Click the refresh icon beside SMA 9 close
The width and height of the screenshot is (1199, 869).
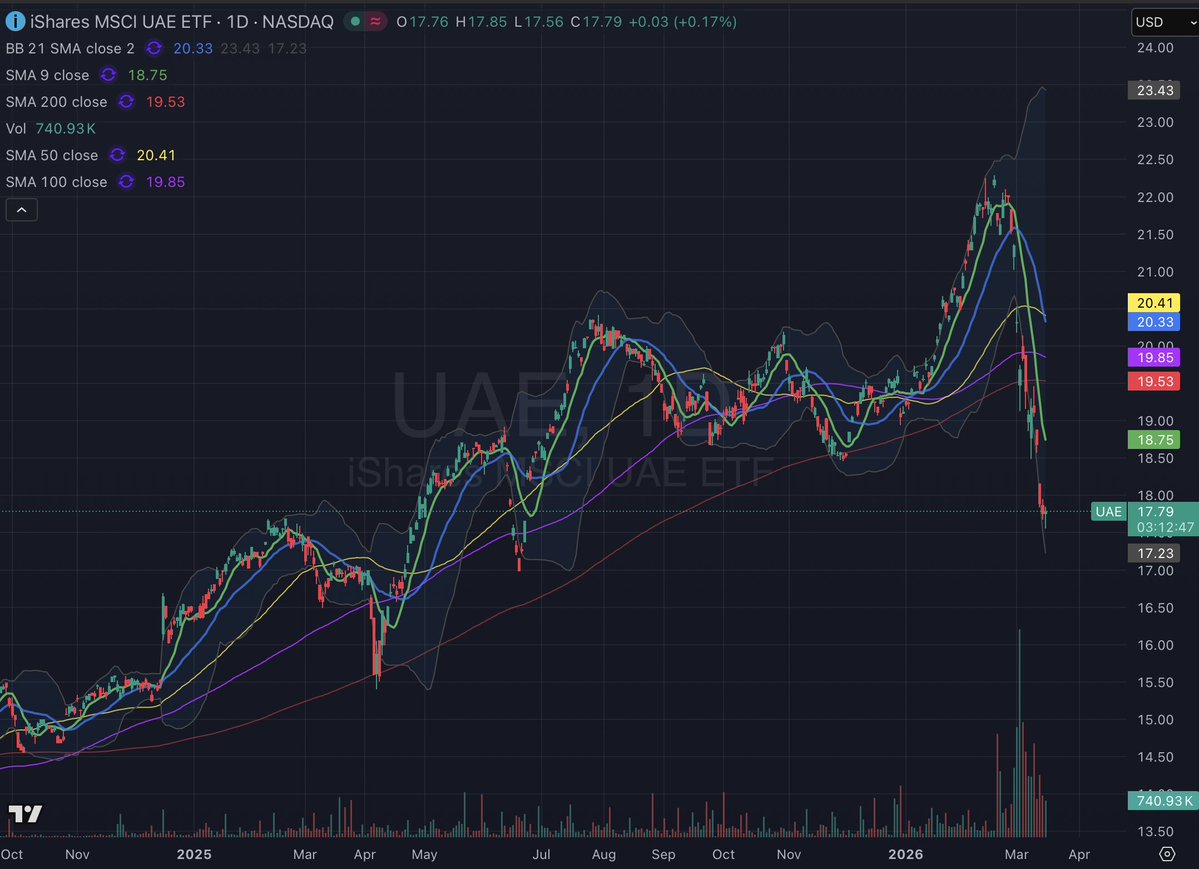pyautogui.click(x=109, y=75)
